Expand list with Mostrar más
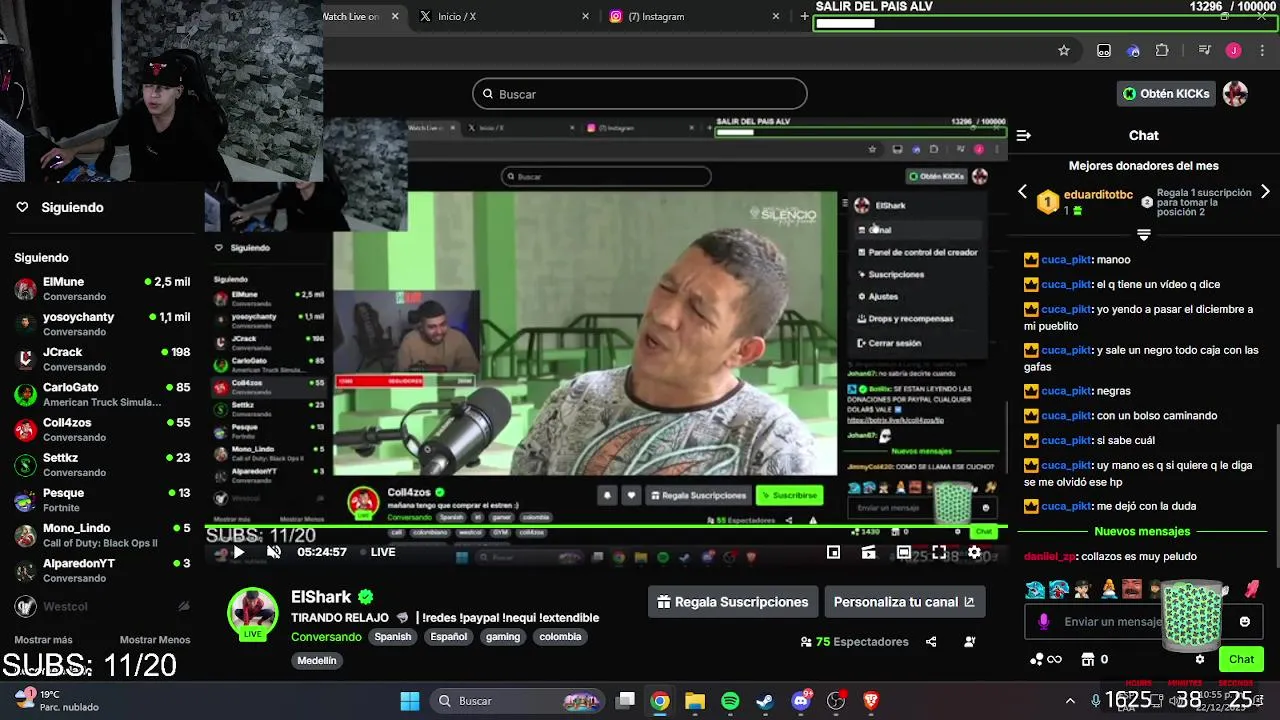The height and width of the screenshot is (720, 1280). pos(43,640)
